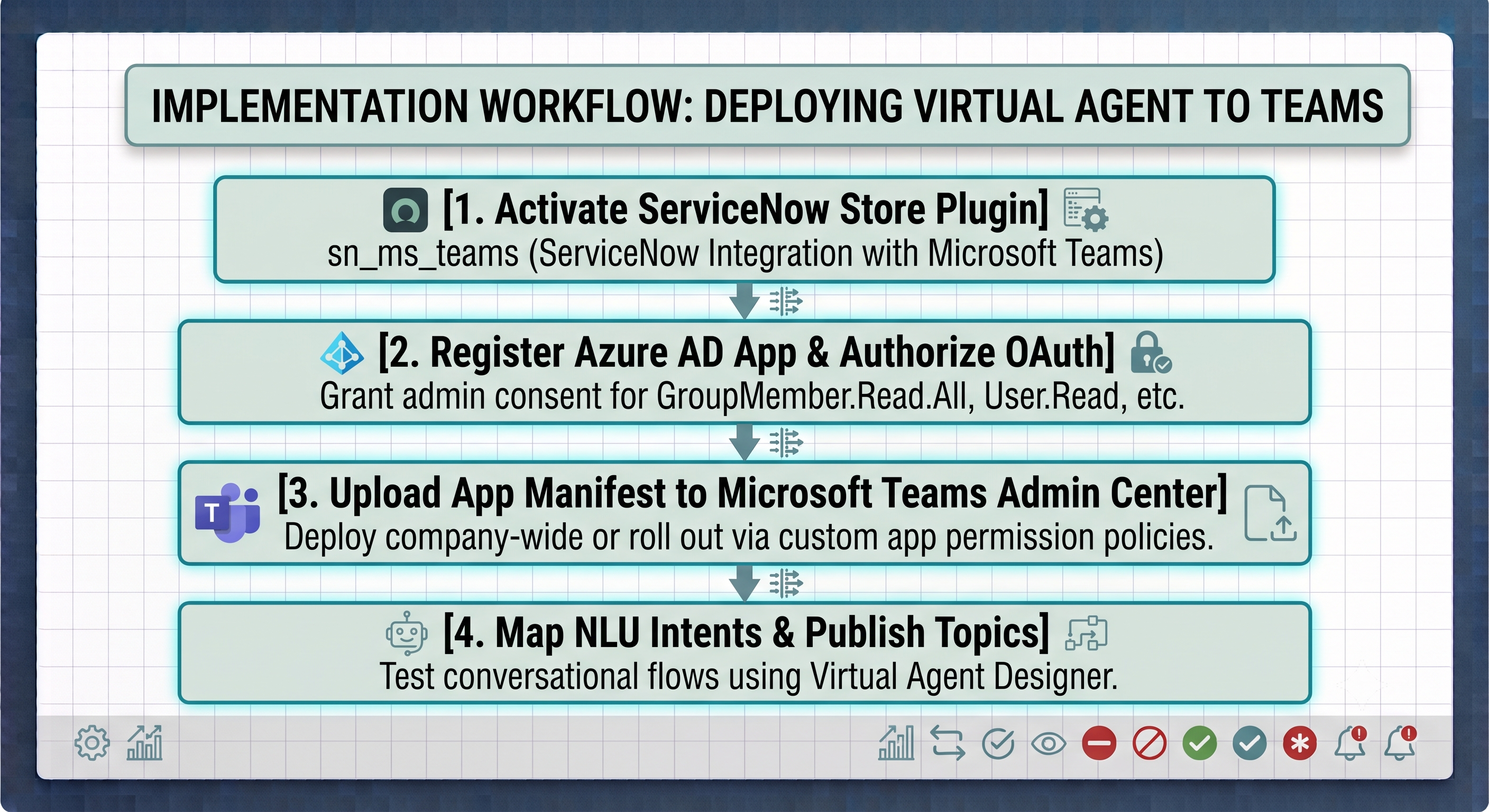Click the file upload icon in step 3
This screenshot has width=1489, height=812.
[1271, 513]
